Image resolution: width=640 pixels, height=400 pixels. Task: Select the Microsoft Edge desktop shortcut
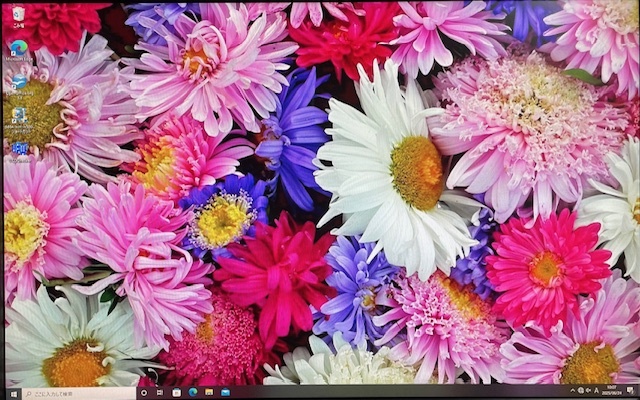point(19,51)
